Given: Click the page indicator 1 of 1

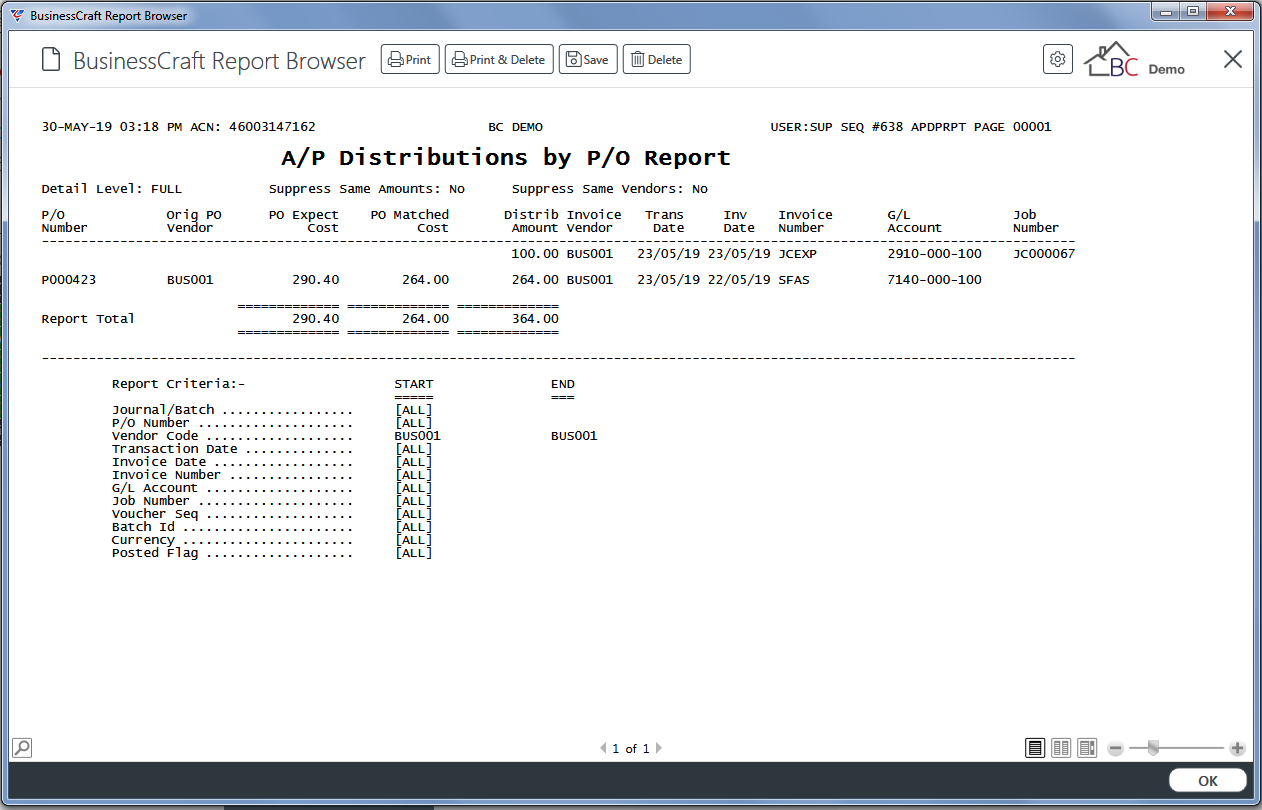Looking at the screenshot, I should [631, 748].
